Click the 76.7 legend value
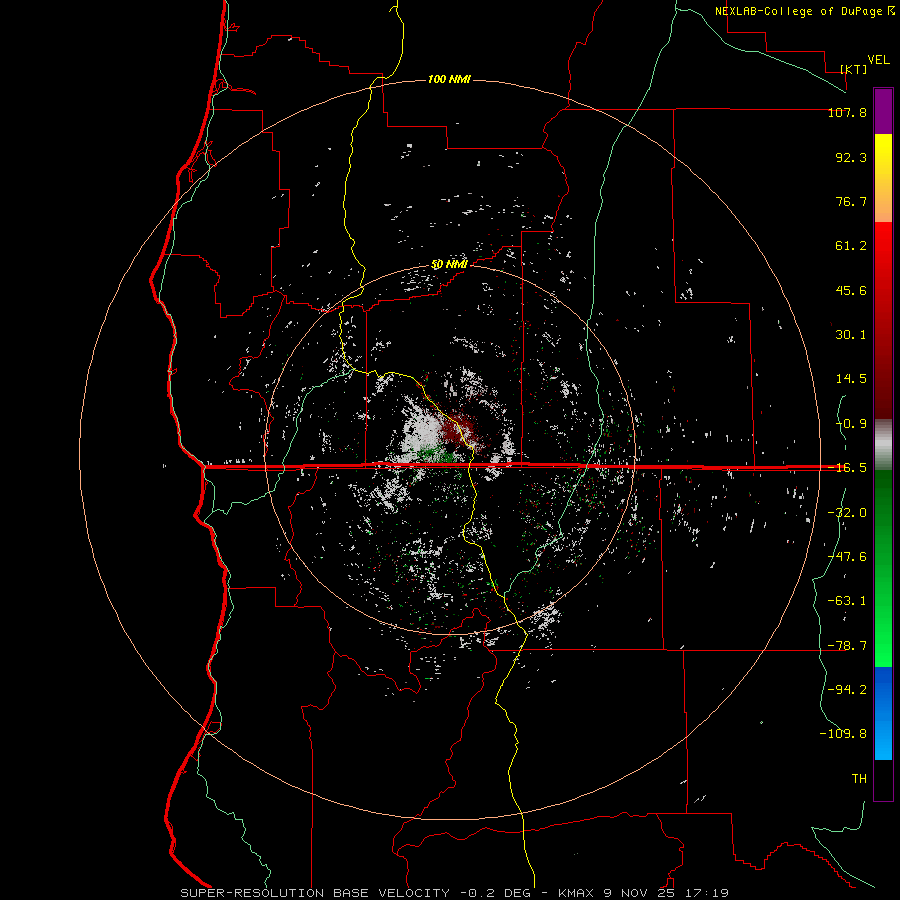Viewport: 900px width, 900px height. coord(851,201)
